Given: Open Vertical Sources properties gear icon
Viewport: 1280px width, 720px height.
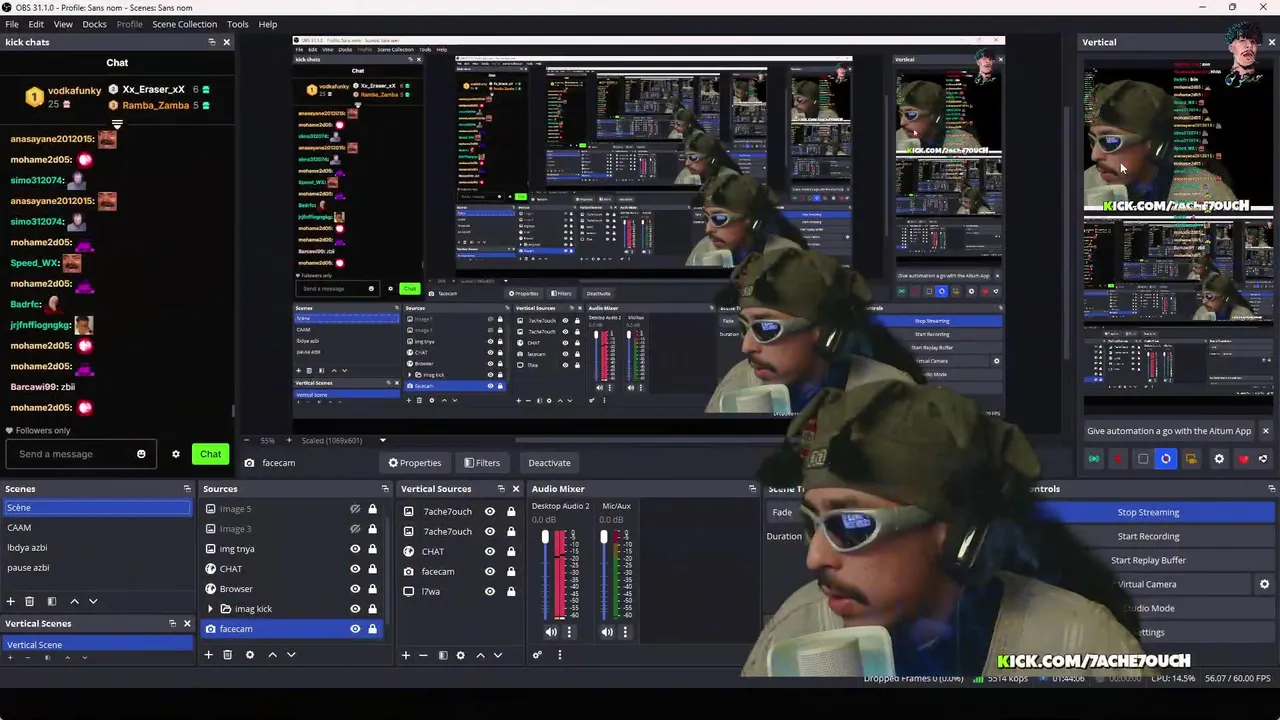Looking at the screenshot, I should tap(460, 655).
